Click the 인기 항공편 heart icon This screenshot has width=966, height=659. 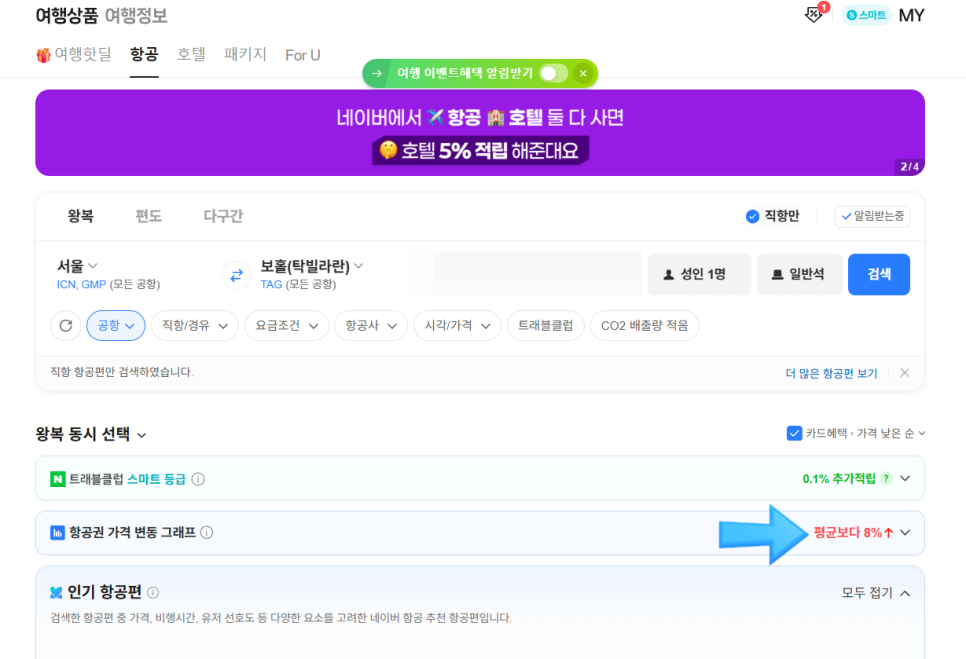(56, 592)
